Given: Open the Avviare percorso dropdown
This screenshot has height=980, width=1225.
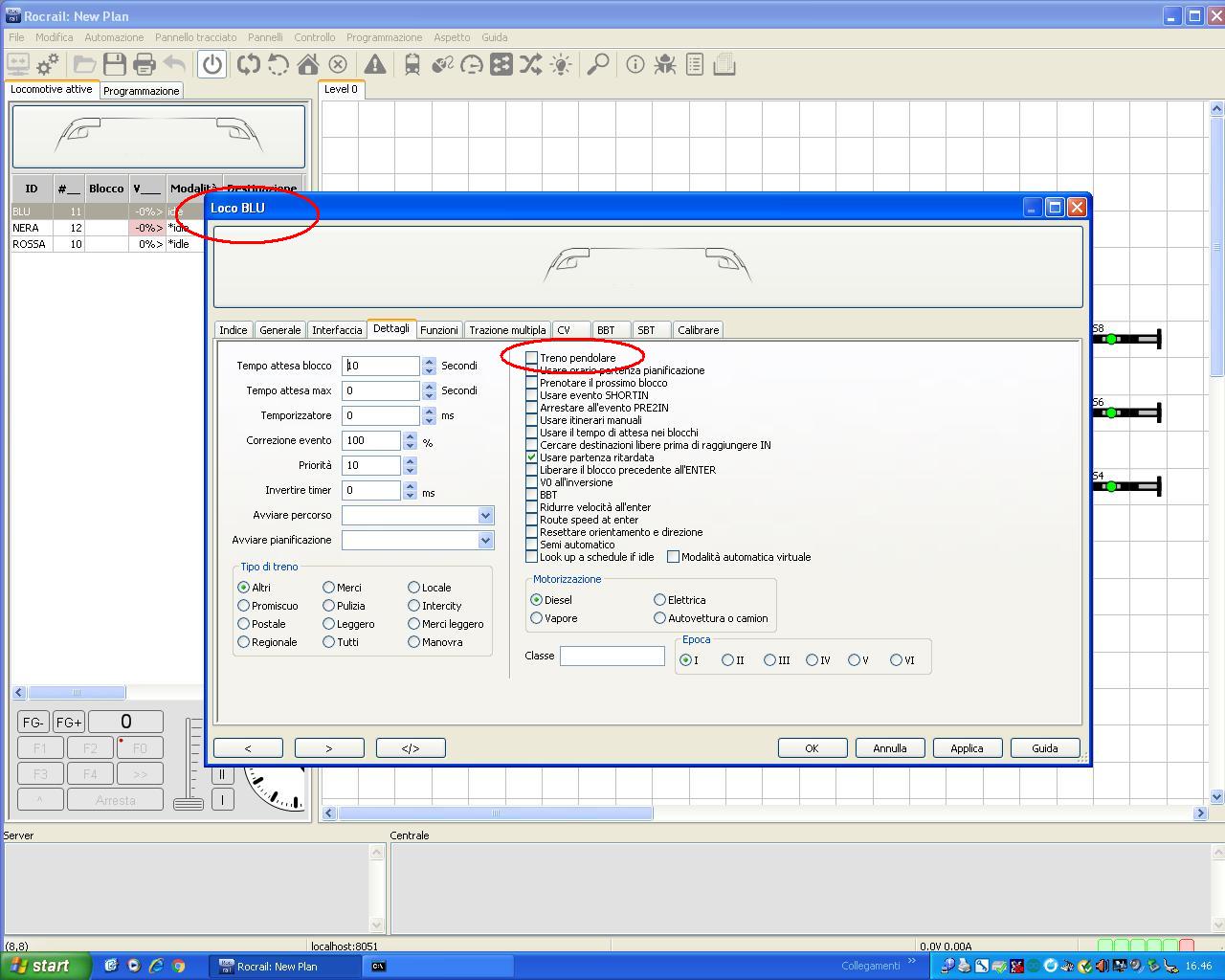Looking at the screenshot, I should (485, 515).
